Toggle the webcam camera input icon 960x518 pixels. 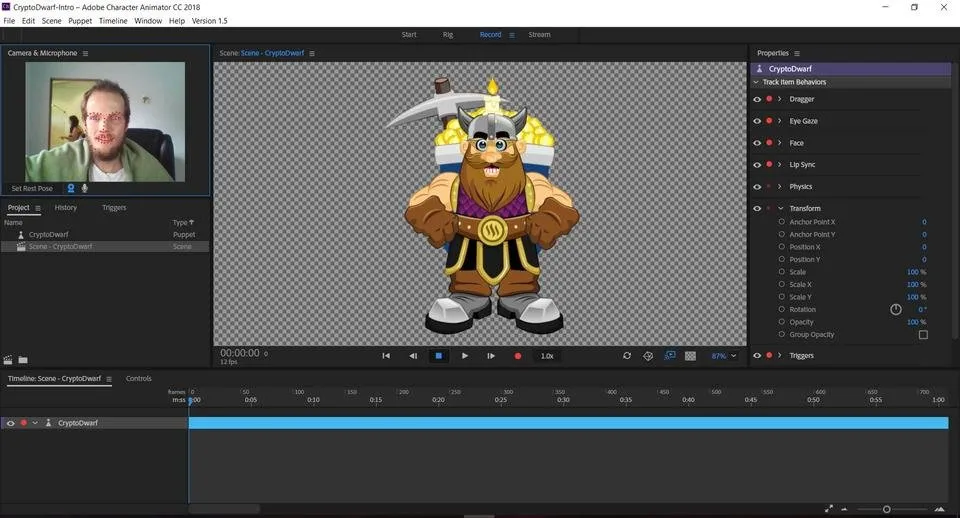click(71, 189)
